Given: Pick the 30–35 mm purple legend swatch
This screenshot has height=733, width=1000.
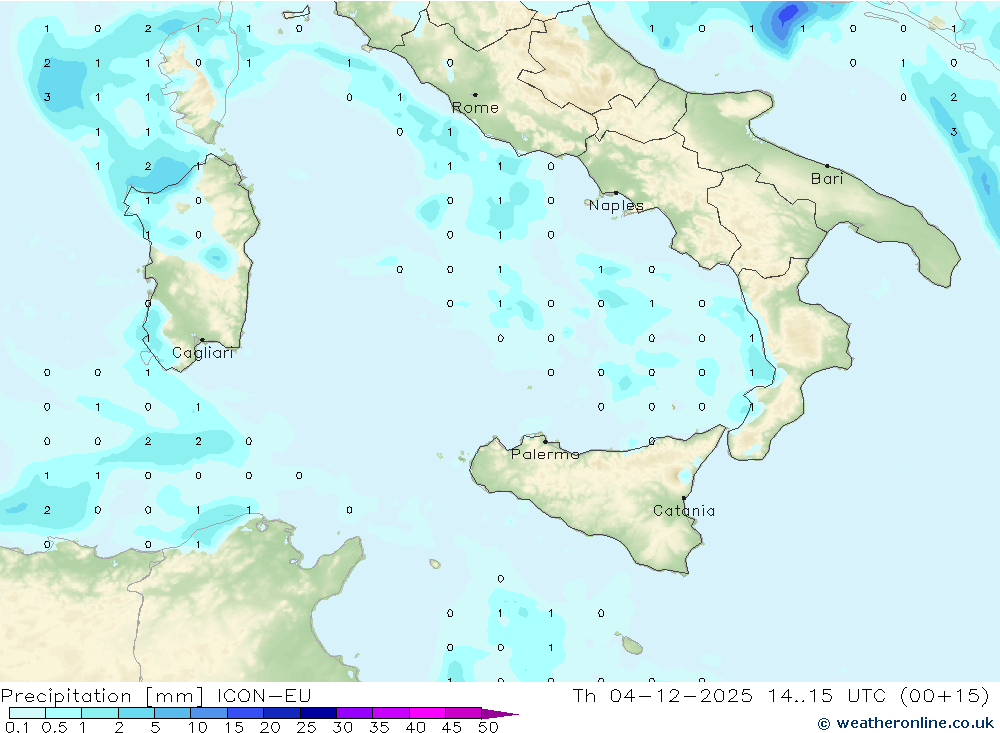Looking at the screenshot, I should click(x=354, y=714).
